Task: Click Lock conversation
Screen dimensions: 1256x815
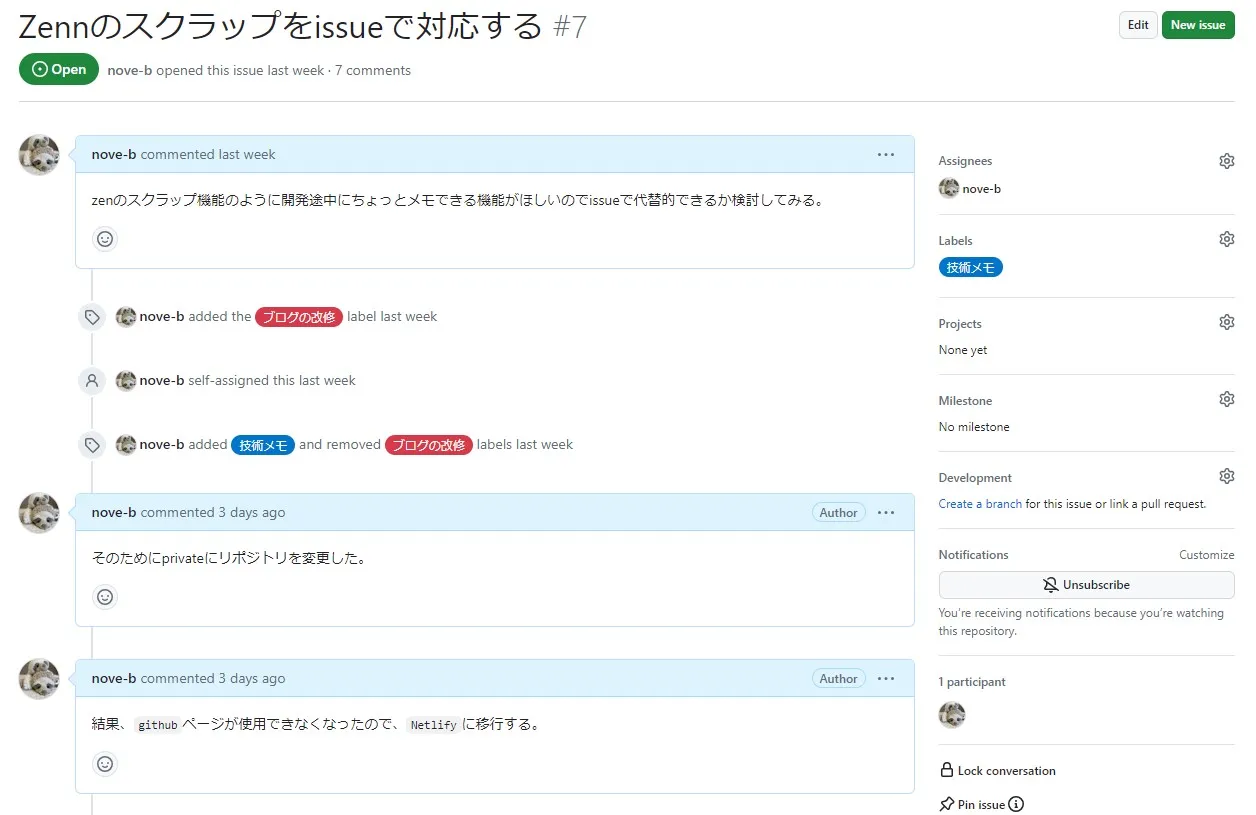Action: click(998, 770)
